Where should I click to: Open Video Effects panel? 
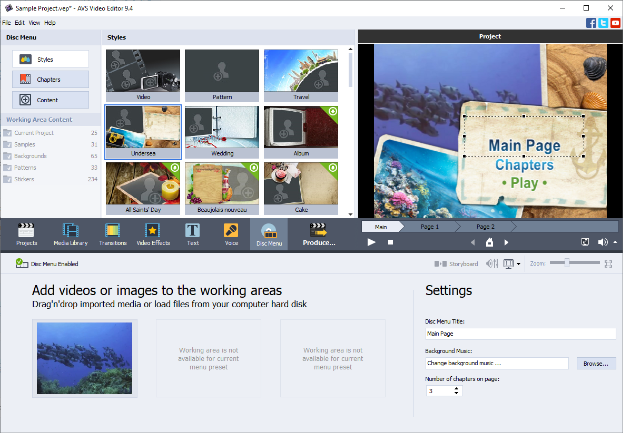click(153, 234)
